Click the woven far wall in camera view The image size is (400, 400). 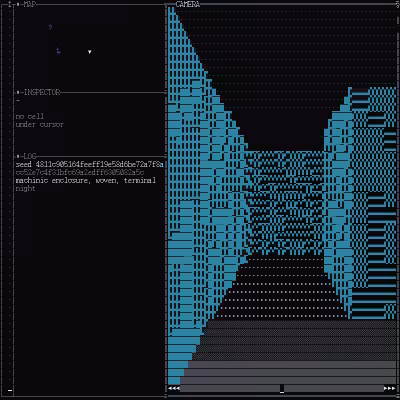click(x=286, y=202)
